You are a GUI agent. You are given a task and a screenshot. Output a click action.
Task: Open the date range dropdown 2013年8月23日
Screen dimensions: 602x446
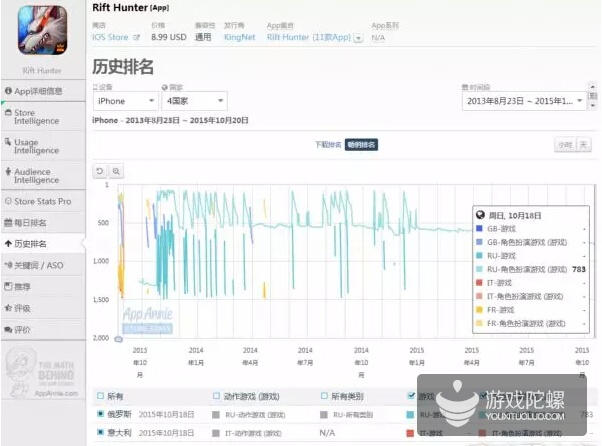[x=524, y=101]
